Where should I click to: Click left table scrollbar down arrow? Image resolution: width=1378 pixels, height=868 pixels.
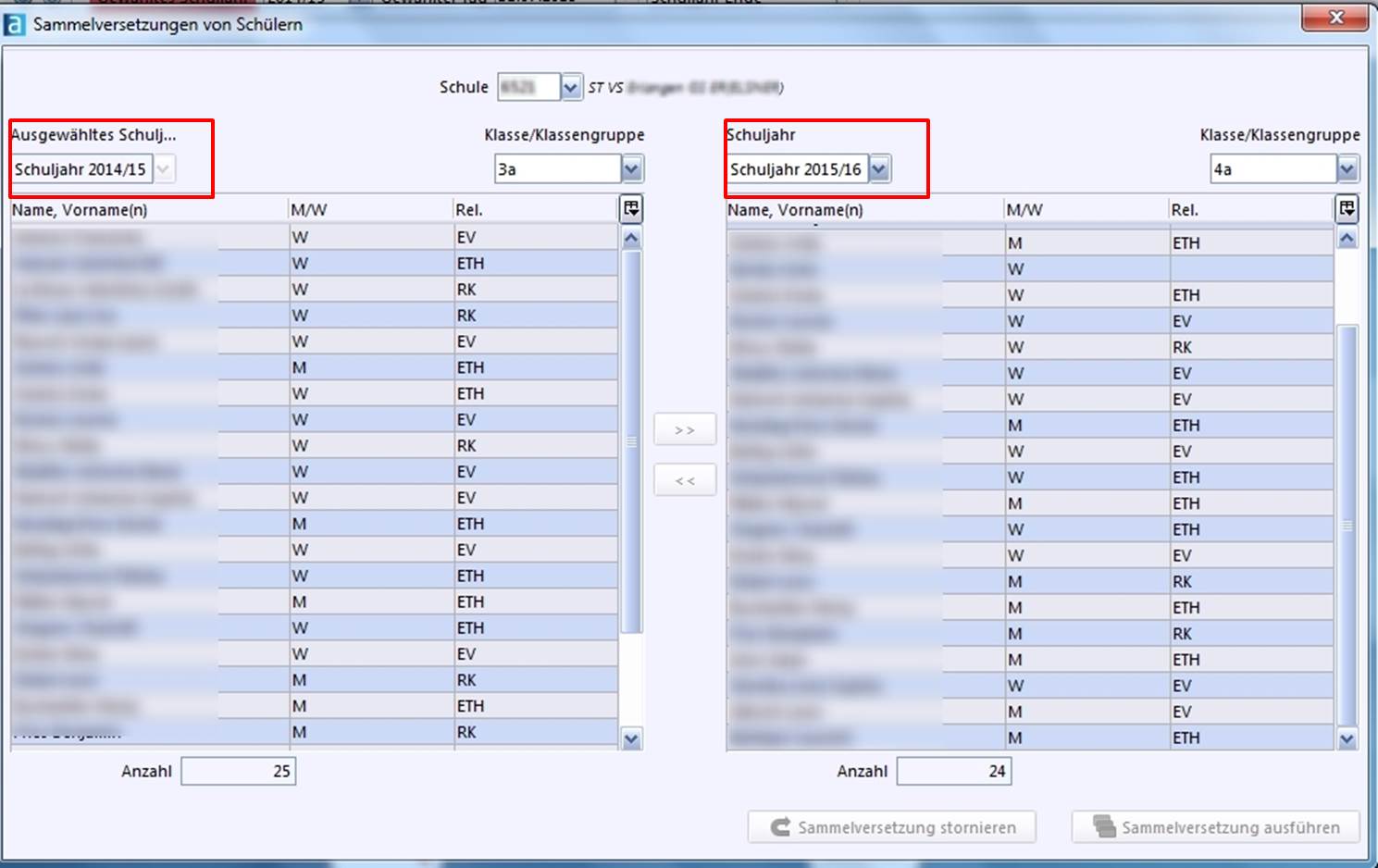pyautogui.click(x=631, y=739)
